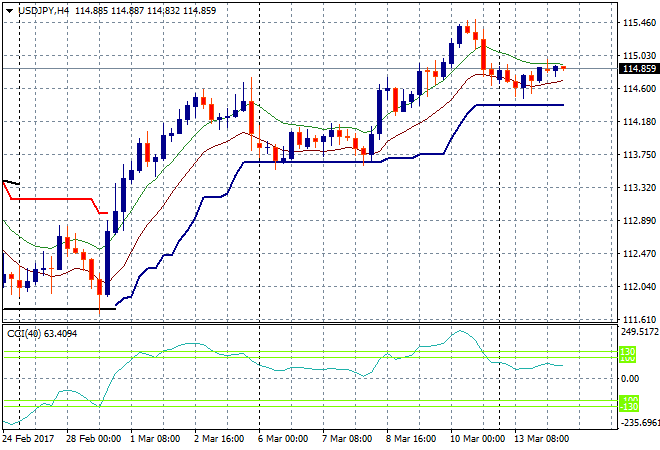Click the 111.610 price axis label

(639, 320)
